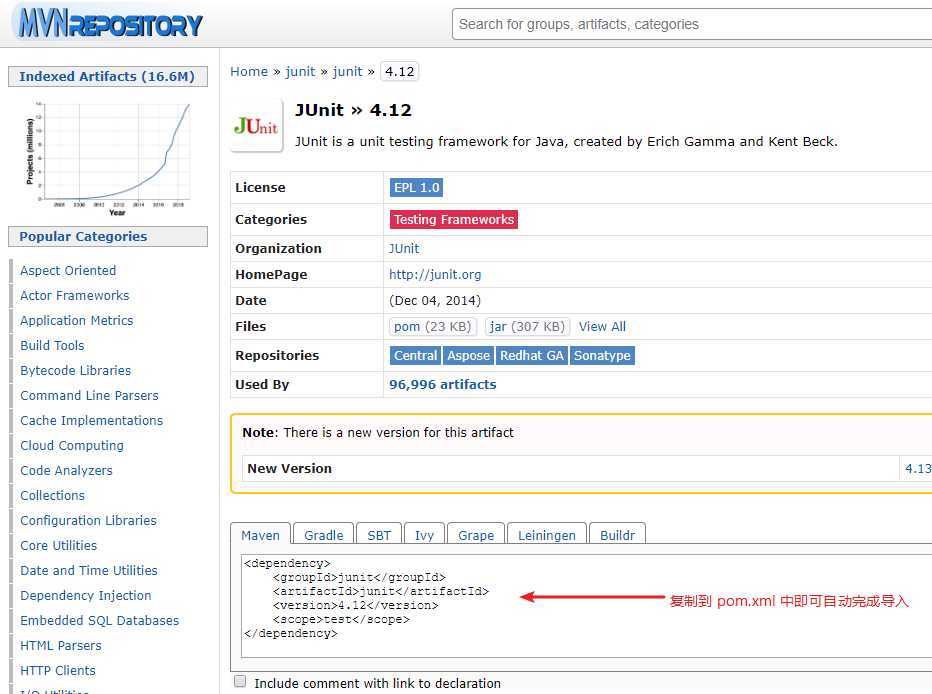Image resolution: width=932 pixels, height=694 pixels.
Task: Open the http://junit.org homepage link
Action: 435,275
